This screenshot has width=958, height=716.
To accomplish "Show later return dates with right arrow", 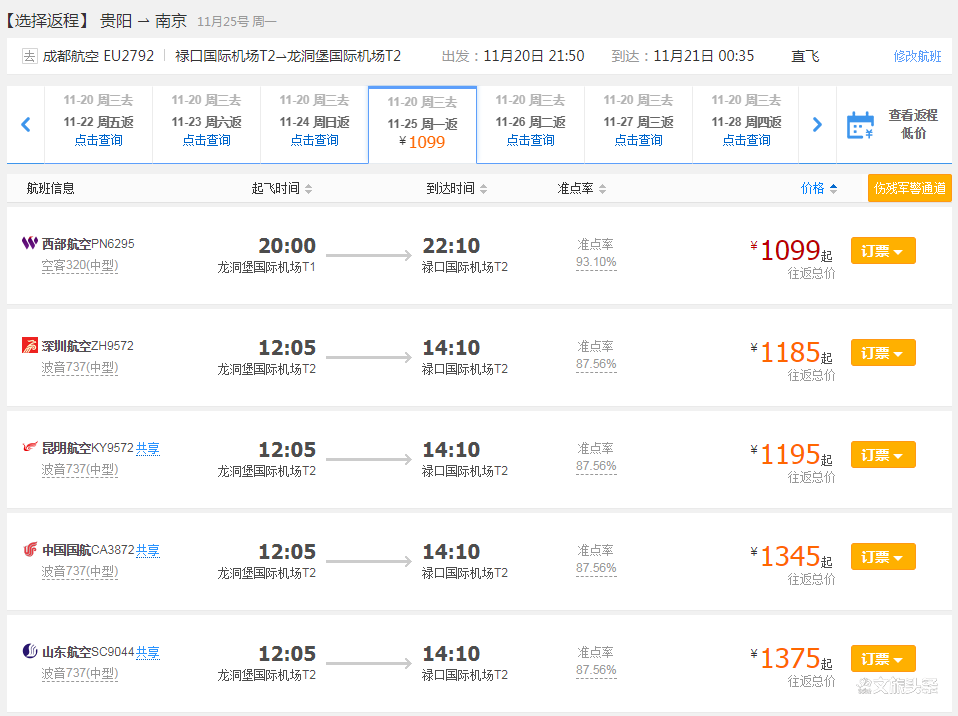I will click(x=817, y=125).
